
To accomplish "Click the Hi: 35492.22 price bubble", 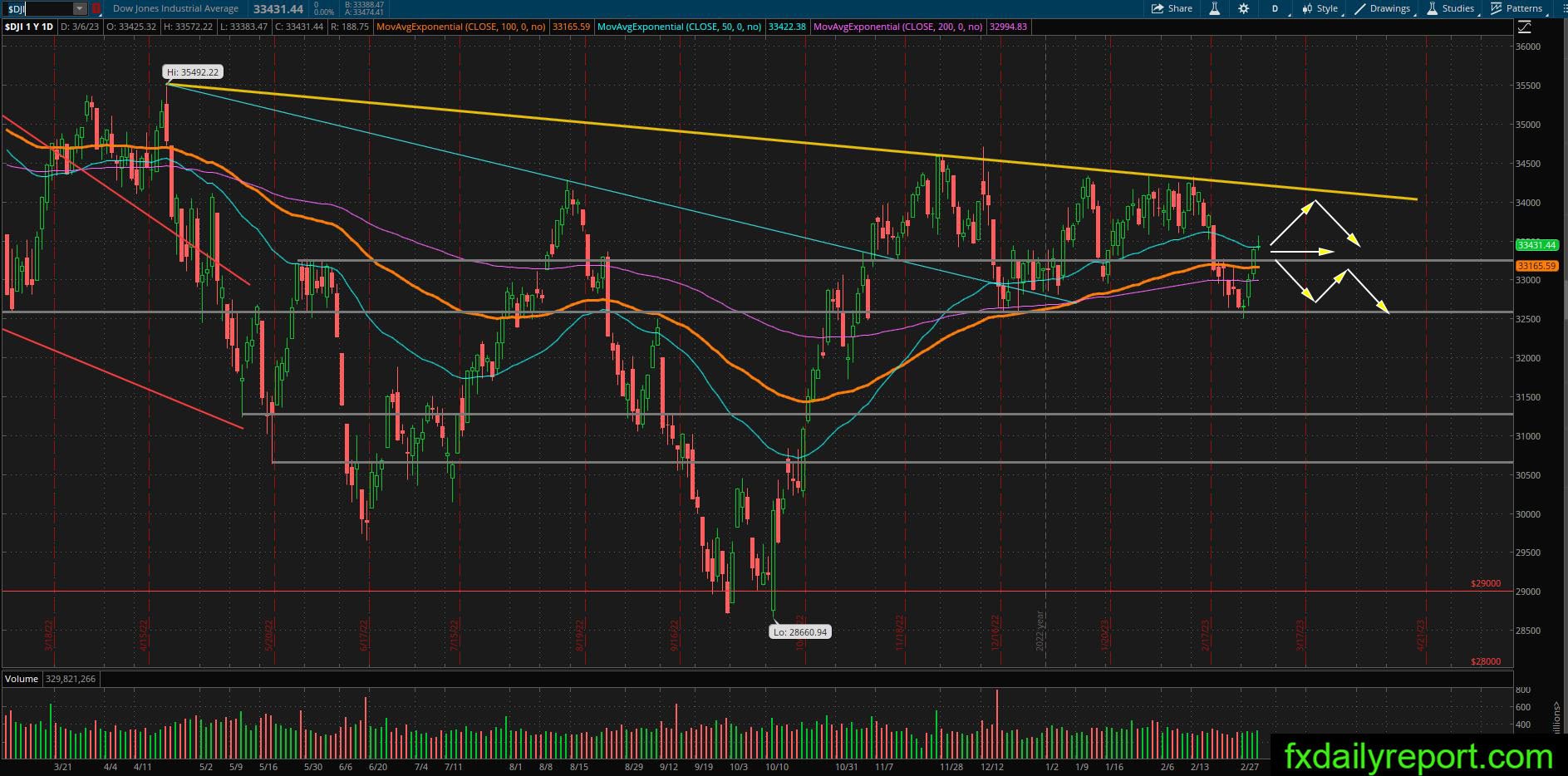I will 194,72.
